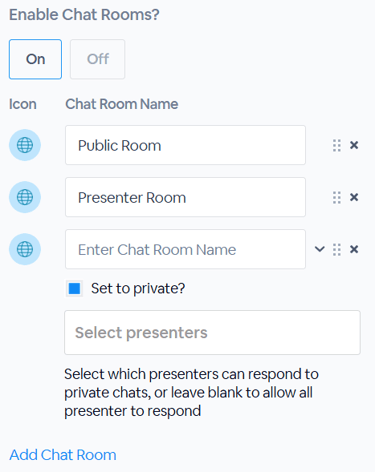Click the Chat Room Name column header
This screenshot has height=472, width=375.
point(122,104)
